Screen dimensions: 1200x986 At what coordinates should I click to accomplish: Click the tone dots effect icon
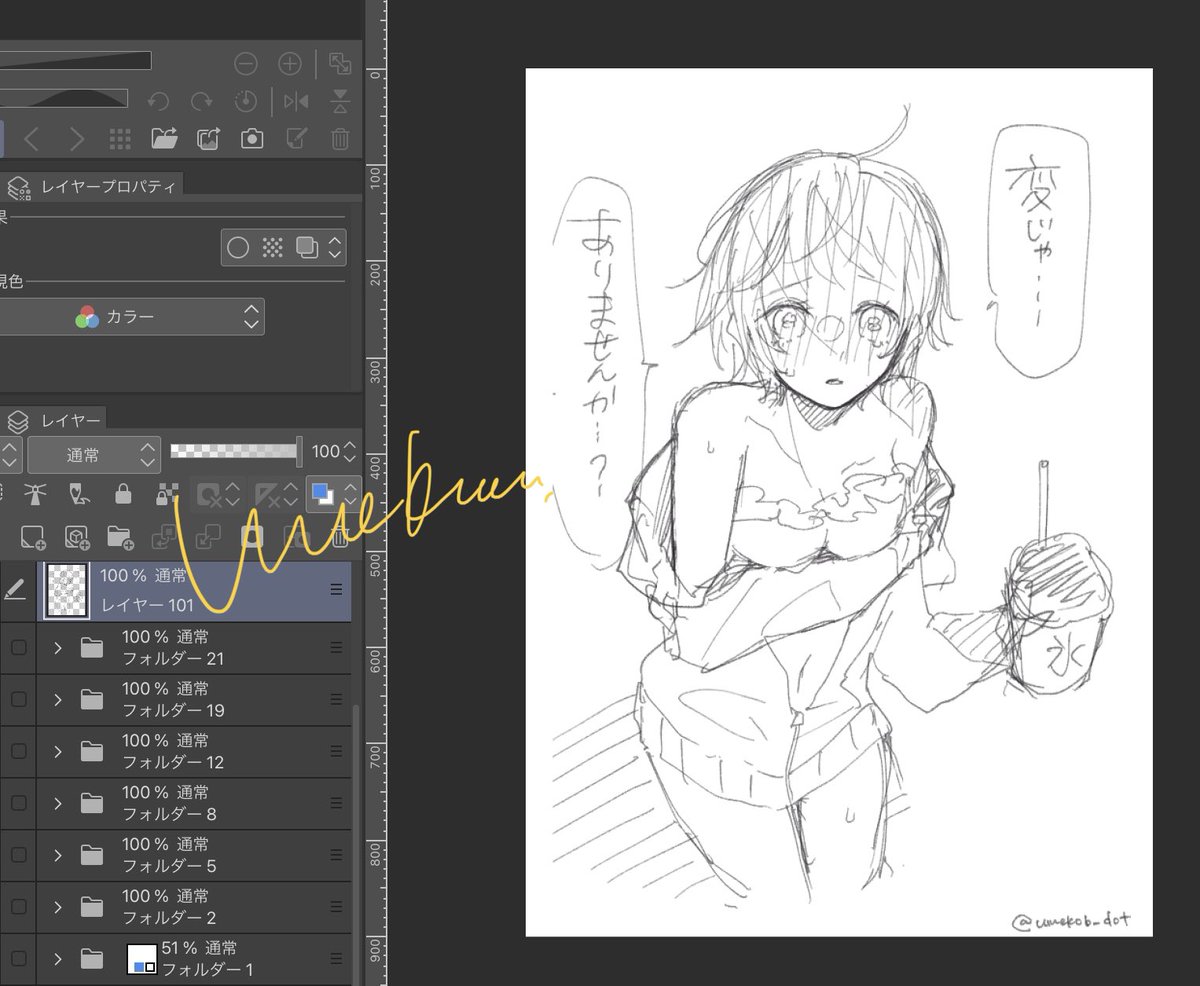click(x=272, y=248)
